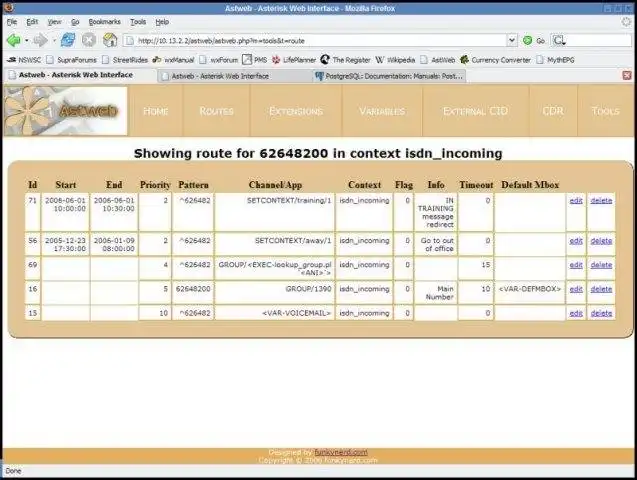This screenshot has width=637, height=480.
Task: Edit route with Id 56
Action: [x=576, y=241]
